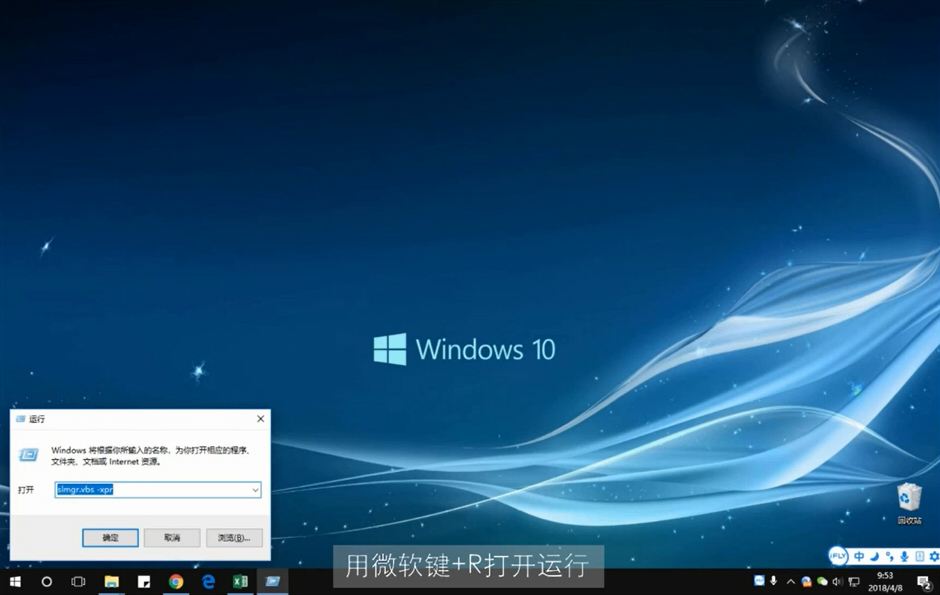Open Excel from the taskbar
The image size is (940, 595).
click(240, 582)
